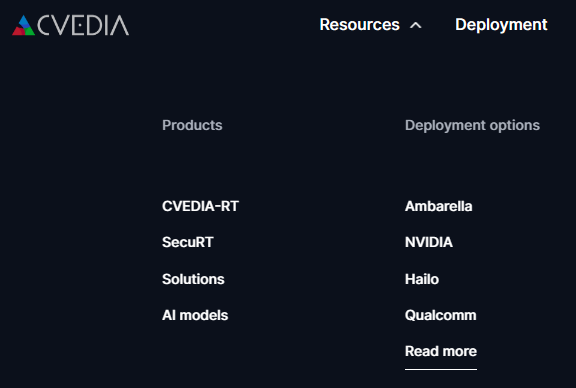Go to the SecuRT product link
Image resolution: width=576 pixels, height=388 pixels.
(188, 242)
